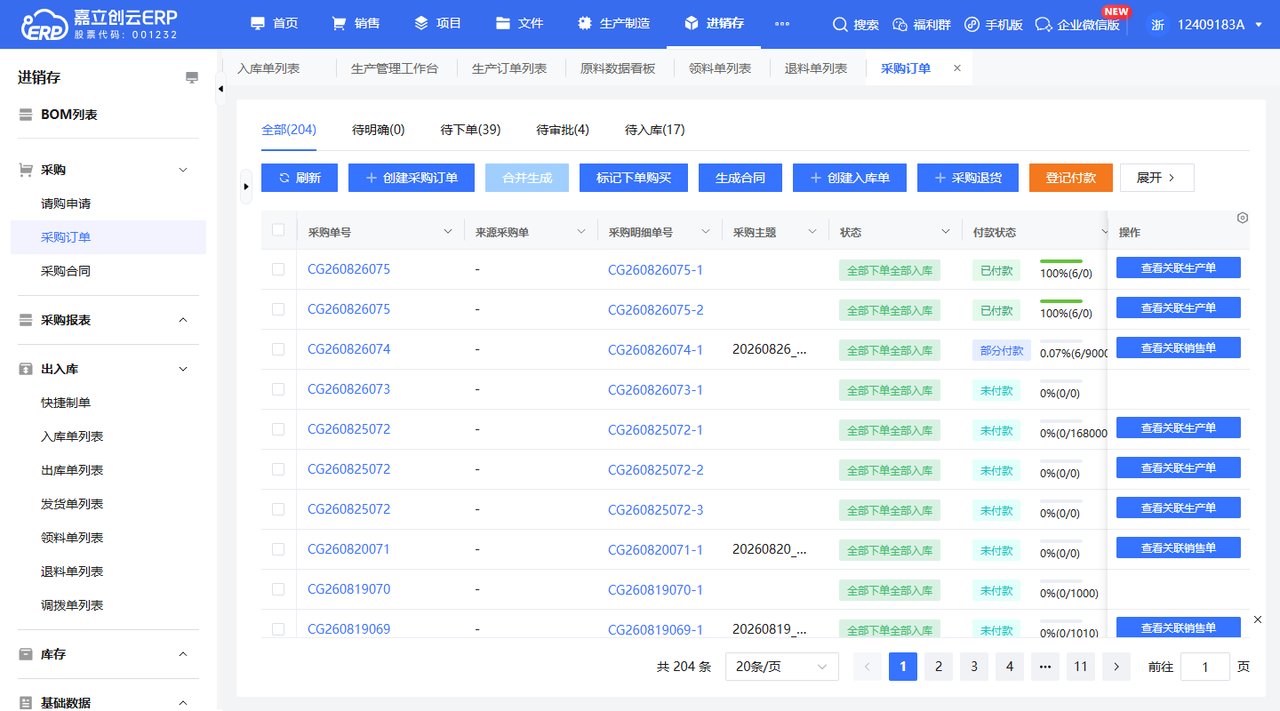Toggle the filter panel arrow beside 刷新

(x=246, y=186)
